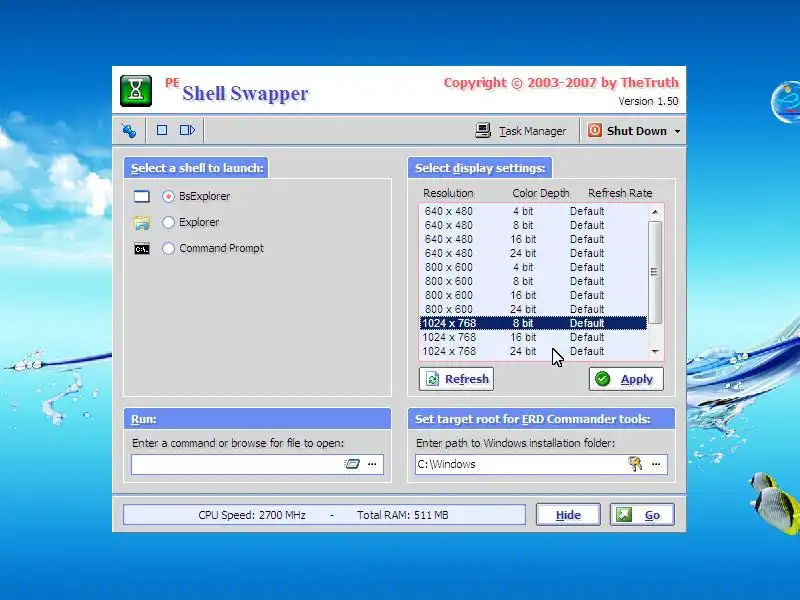
Task: Click the Go button
Action: (642, 515)
